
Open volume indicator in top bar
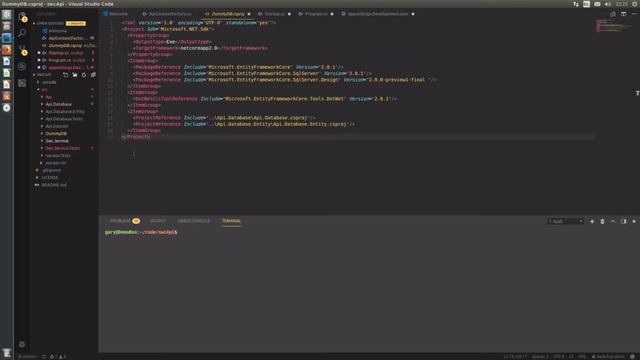coord(607,4)
